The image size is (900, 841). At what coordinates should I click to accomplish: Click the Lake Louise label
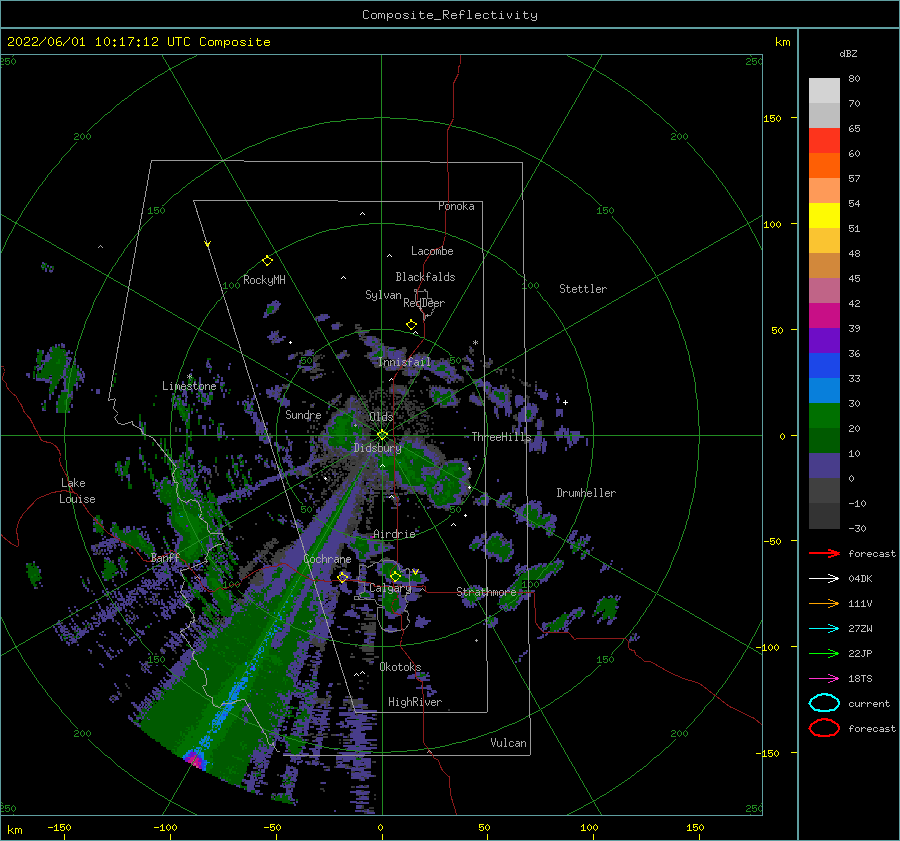[x=77, y=491]
